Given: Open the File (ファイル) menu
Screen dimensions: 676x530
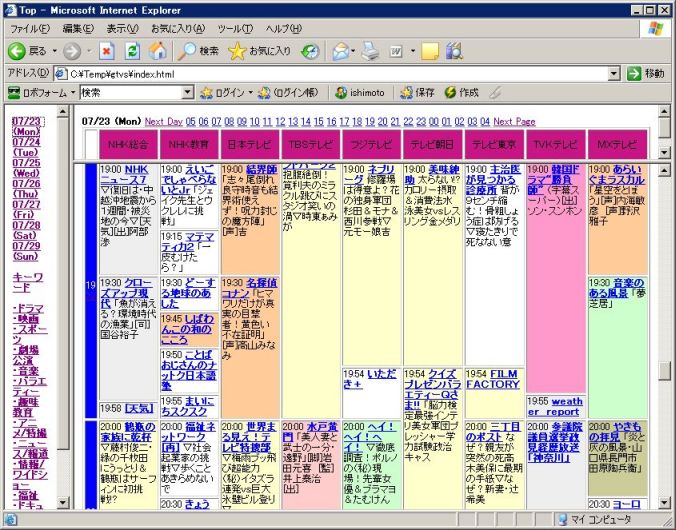Looking at the screenshot, I should pyautogui.click(x=30, y=29).
